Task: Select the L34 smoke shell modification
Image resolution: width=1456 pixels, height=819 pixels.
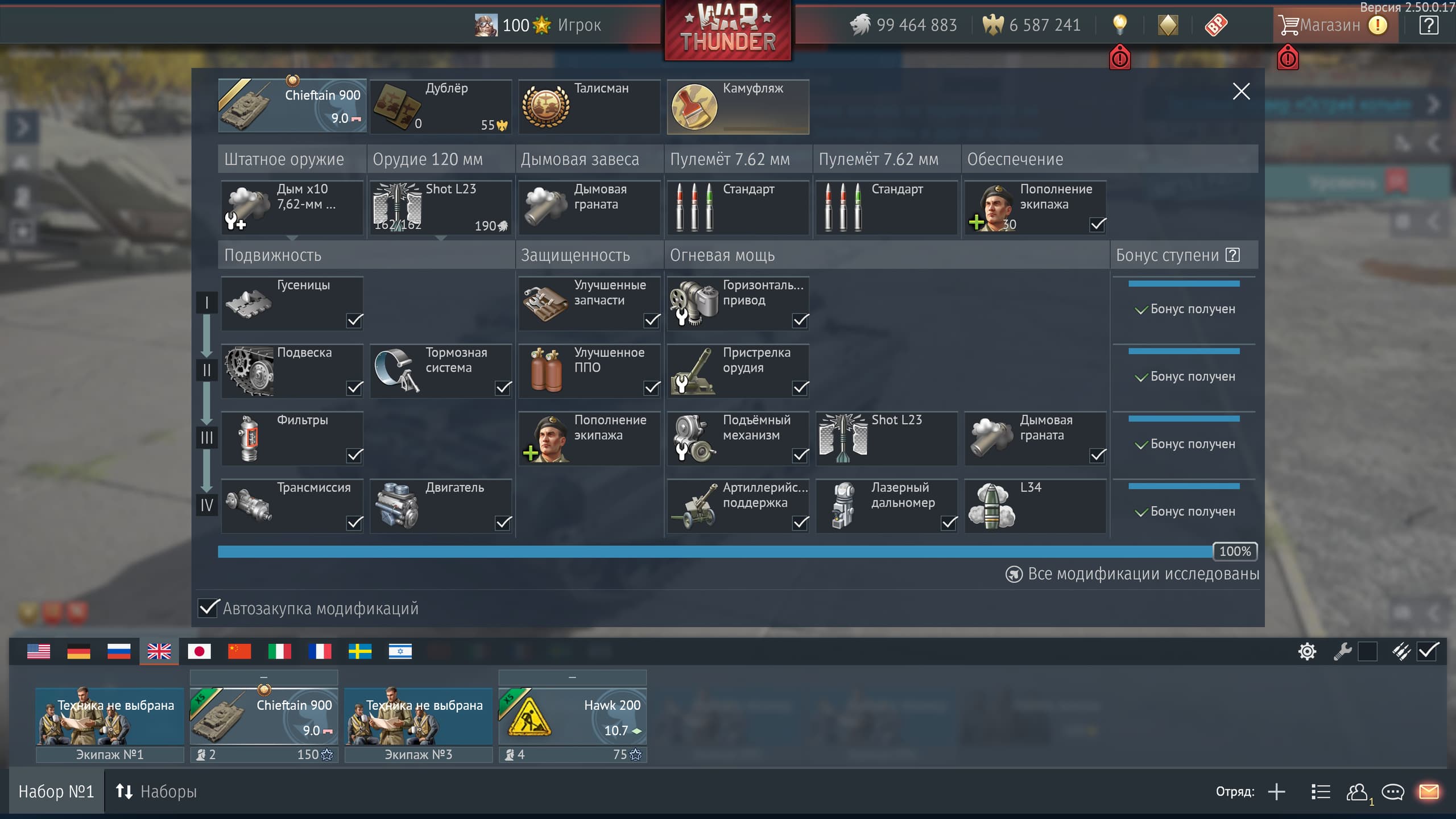Action: coord(1035,506)
